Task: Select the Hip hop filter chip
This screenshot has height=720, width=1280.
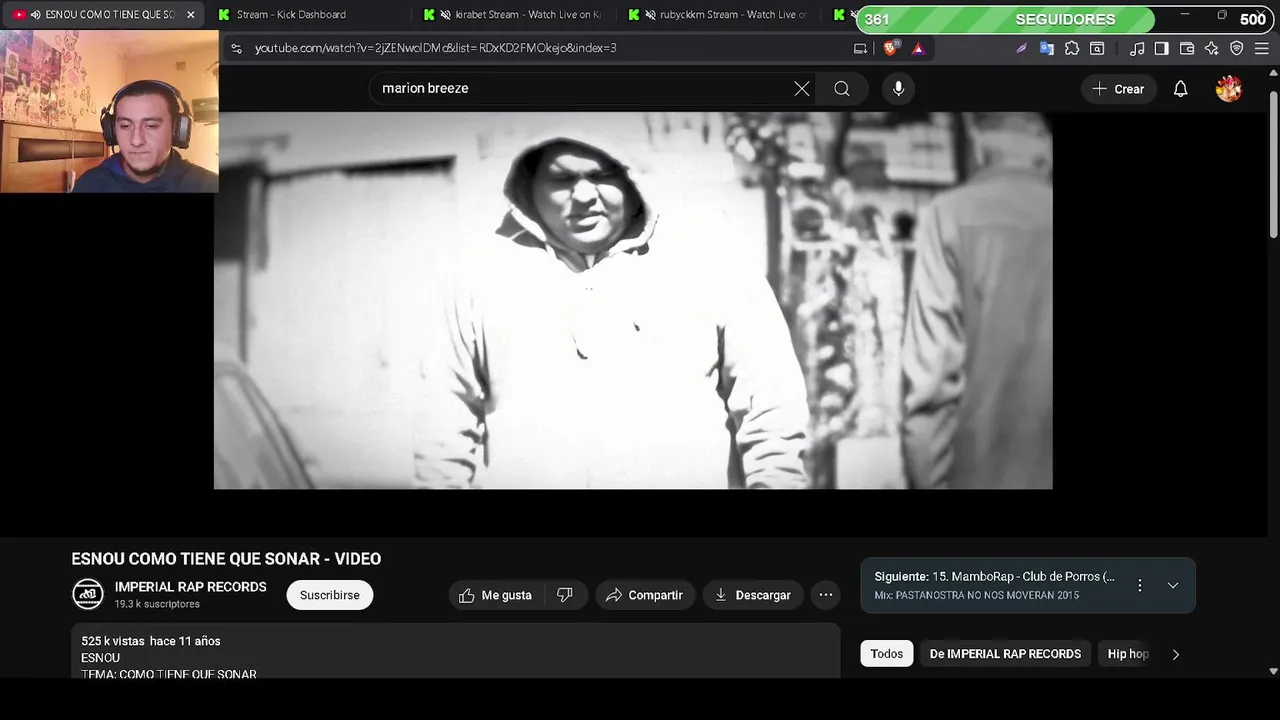Action: coord(1128,654)
